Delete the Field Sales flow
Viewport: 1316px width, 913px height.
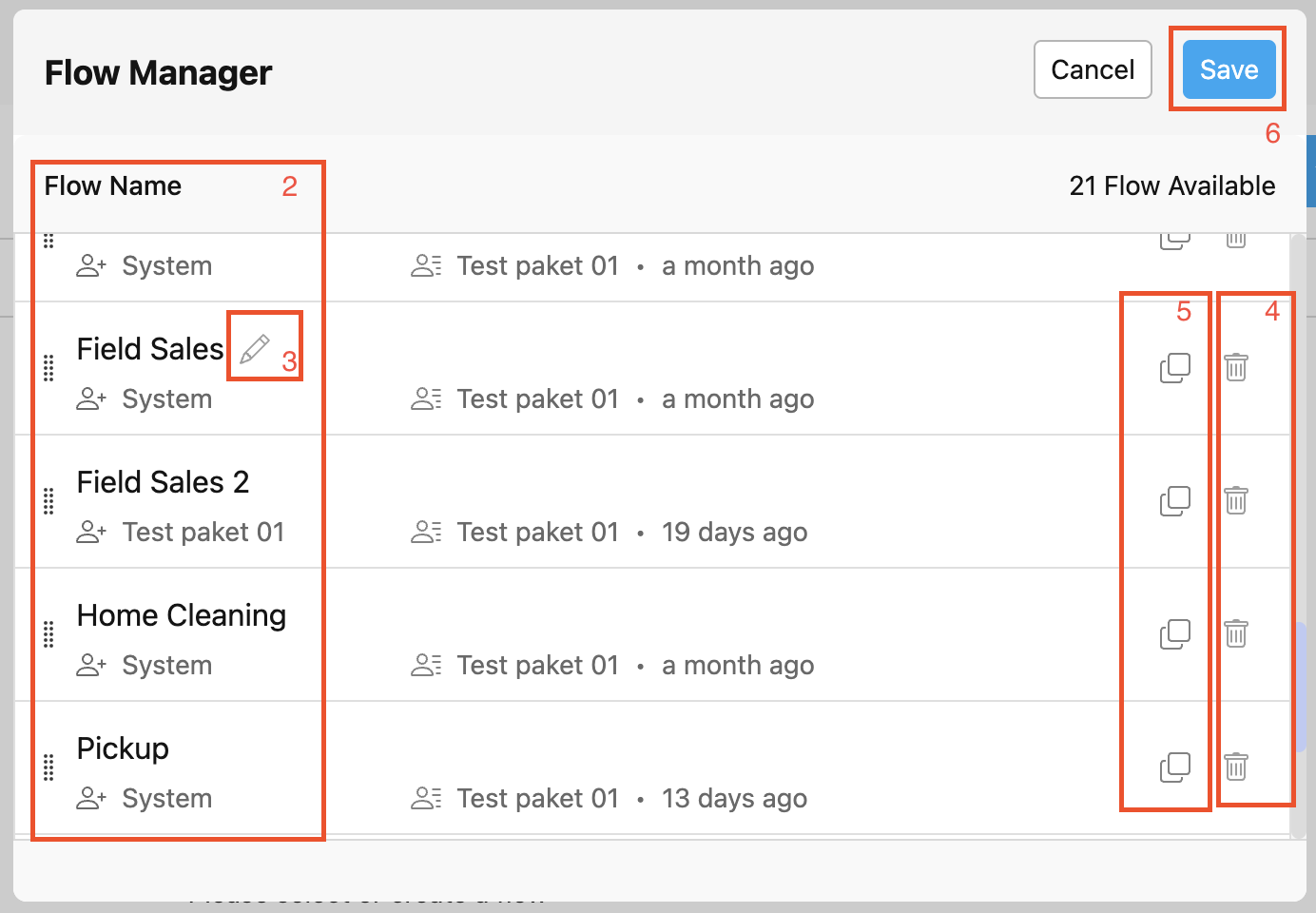pos(1235,368)
